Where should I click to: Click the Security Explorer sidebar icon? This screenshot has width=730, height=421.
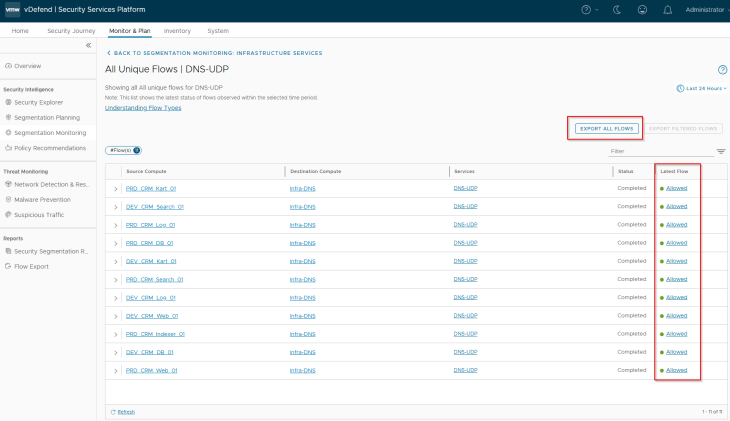click(9, 102)
